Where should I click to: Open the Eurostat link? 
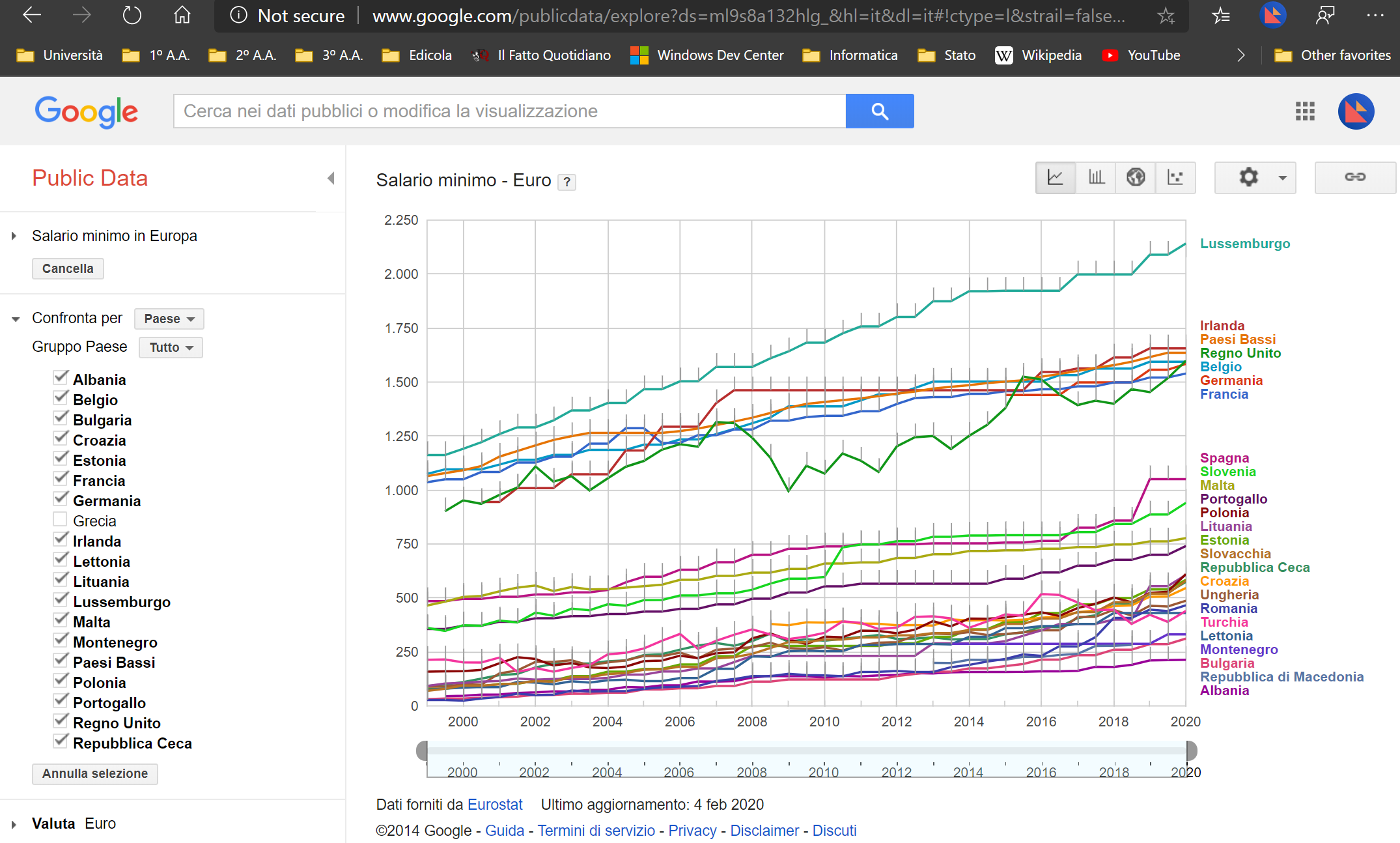(x=495, y=805)
